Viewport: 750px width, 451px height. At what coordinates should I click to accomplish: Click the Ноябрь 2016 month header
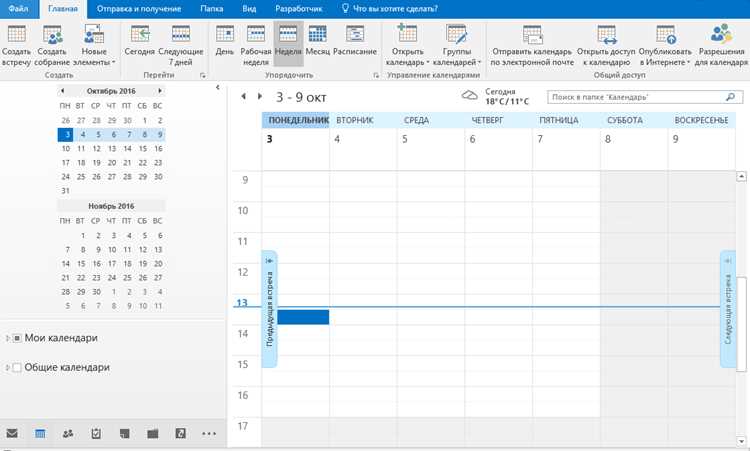point(111,206)
